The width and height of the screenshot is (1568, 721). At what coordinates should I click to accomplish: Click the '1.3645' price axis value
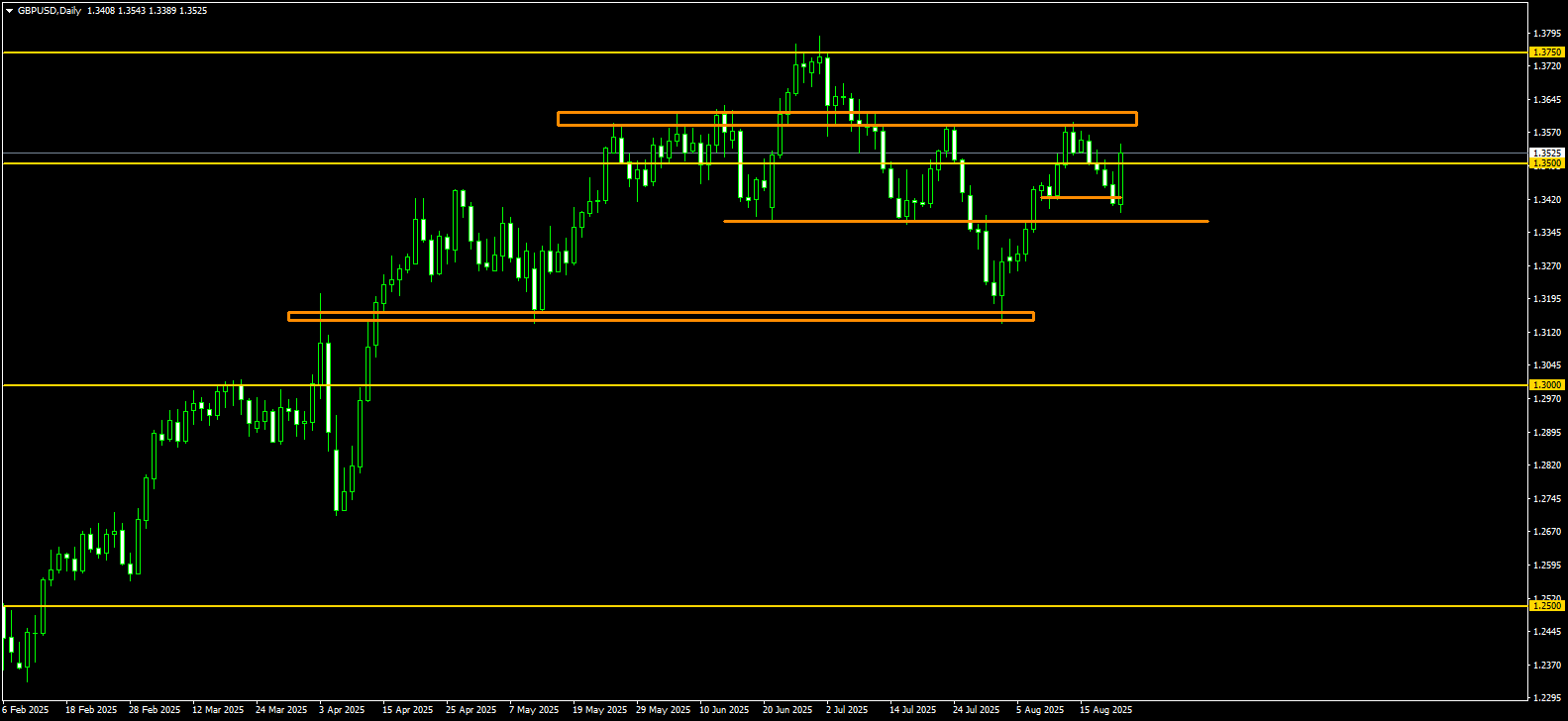[1547, 100]
